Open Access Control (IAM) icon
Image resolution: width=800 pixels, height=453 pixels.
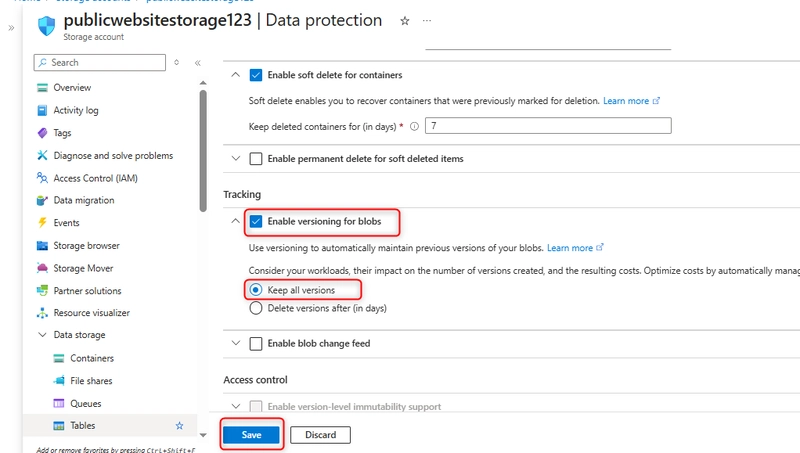coord(42,178)
